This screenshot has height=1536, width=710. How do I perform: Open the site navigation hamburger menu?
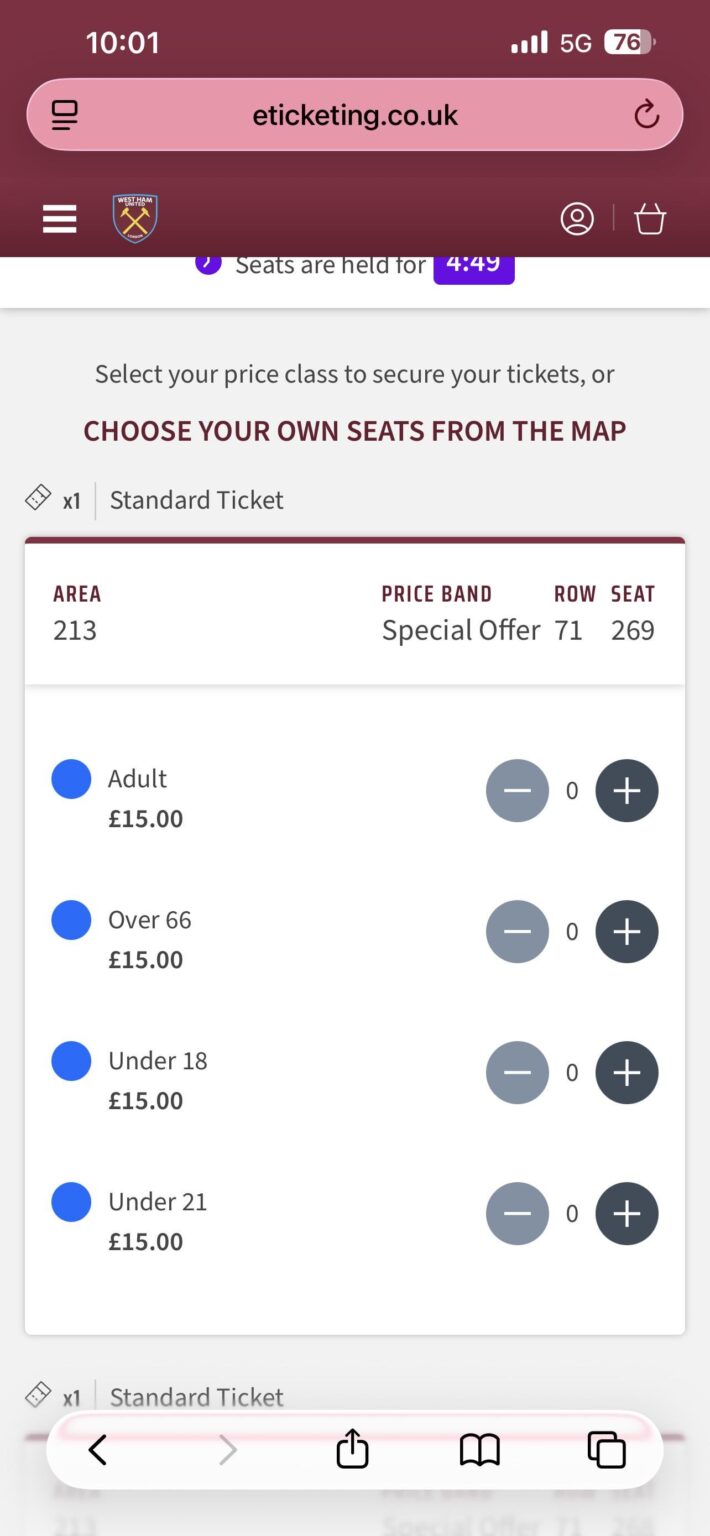pos(59,218)
